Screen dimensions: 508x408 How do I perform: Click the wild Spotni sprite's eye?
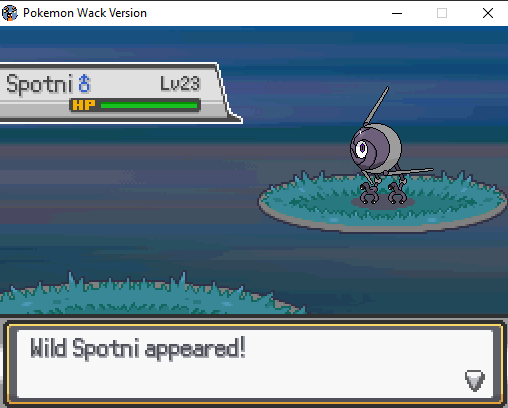pyautogui.click(x=362, y=149)
